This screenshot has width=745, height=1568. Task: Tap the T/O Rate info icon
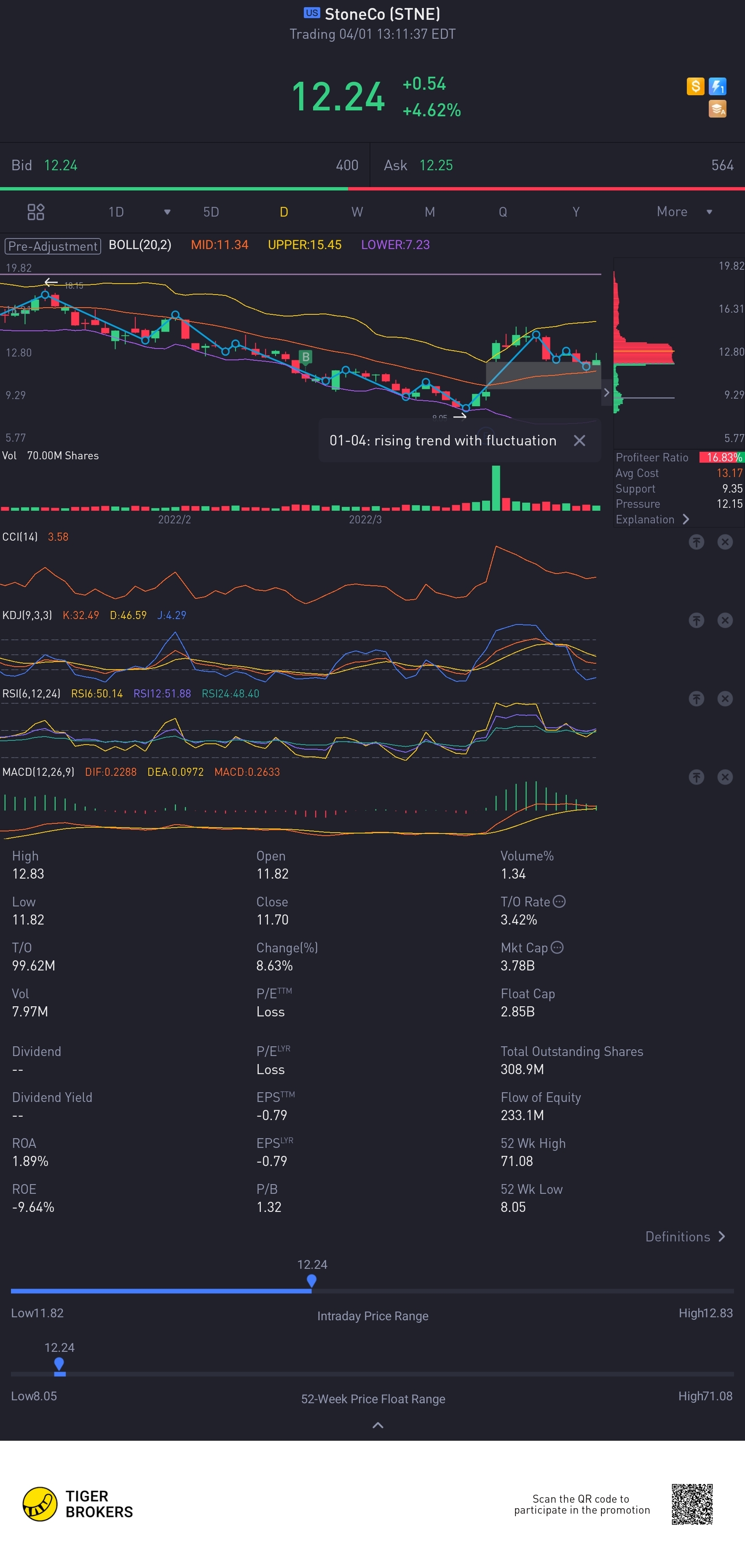(559, 901)
